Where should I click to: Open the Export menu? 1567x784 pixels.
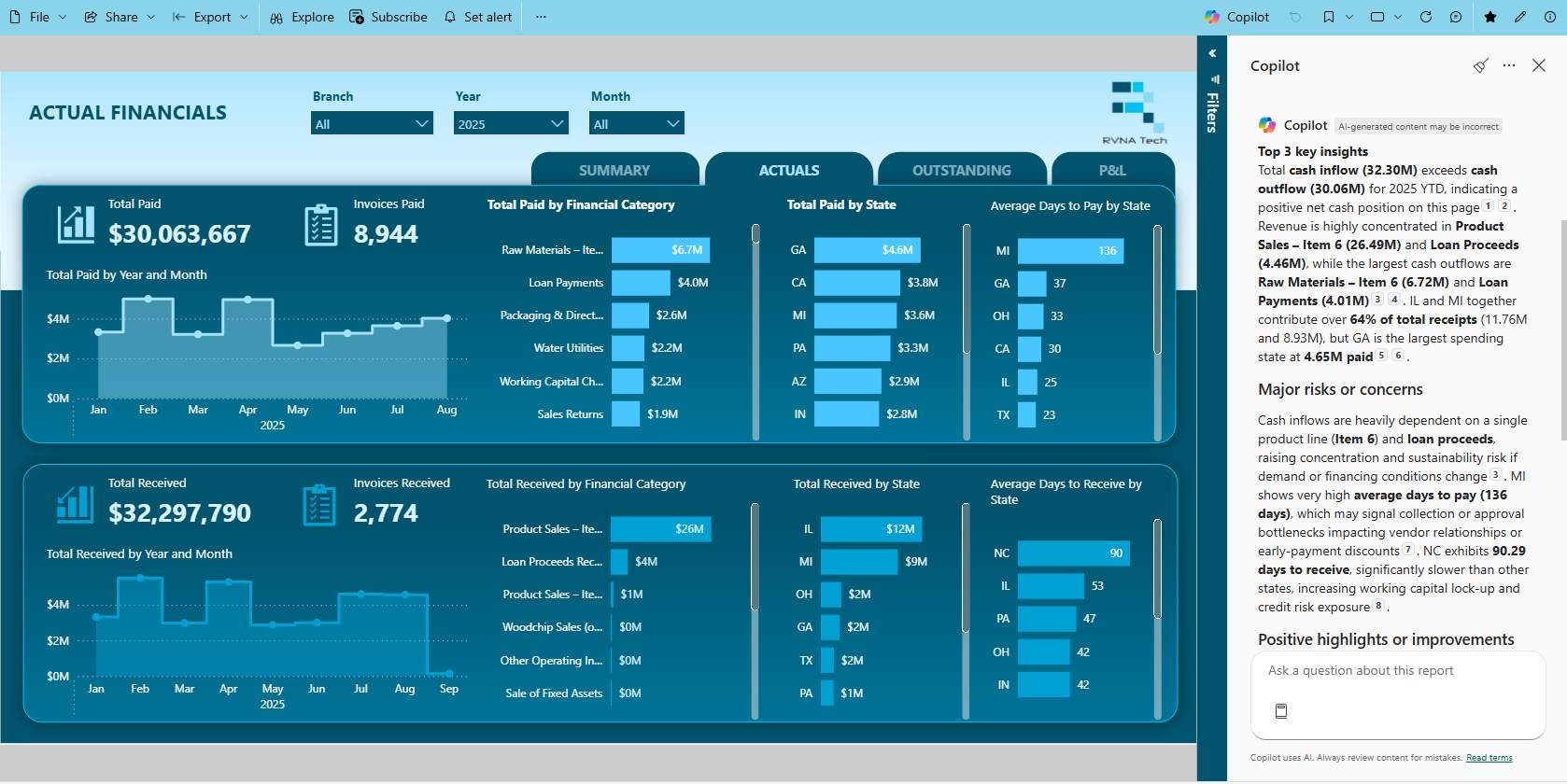(x=210, y=17)
